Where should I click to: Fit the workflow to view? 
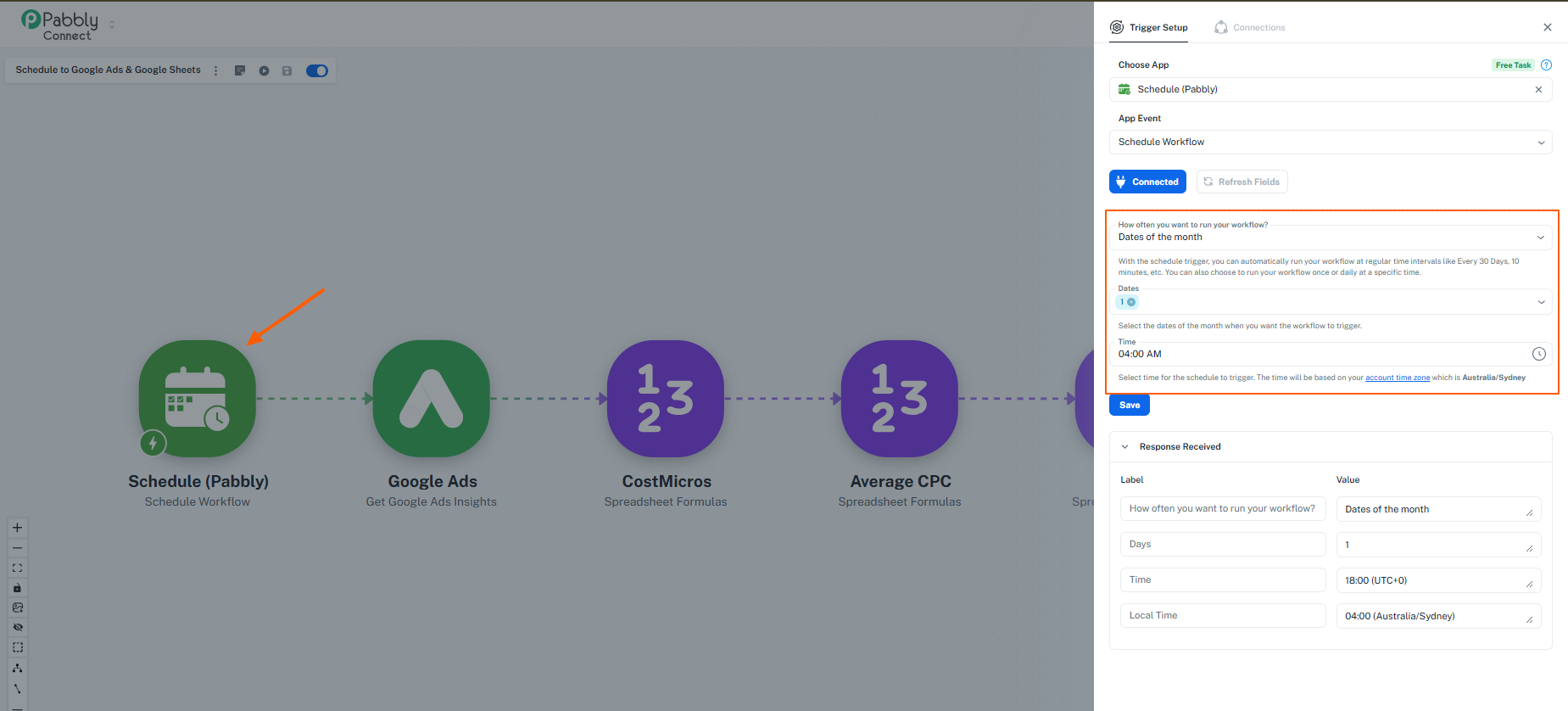(x=17, y=568)
